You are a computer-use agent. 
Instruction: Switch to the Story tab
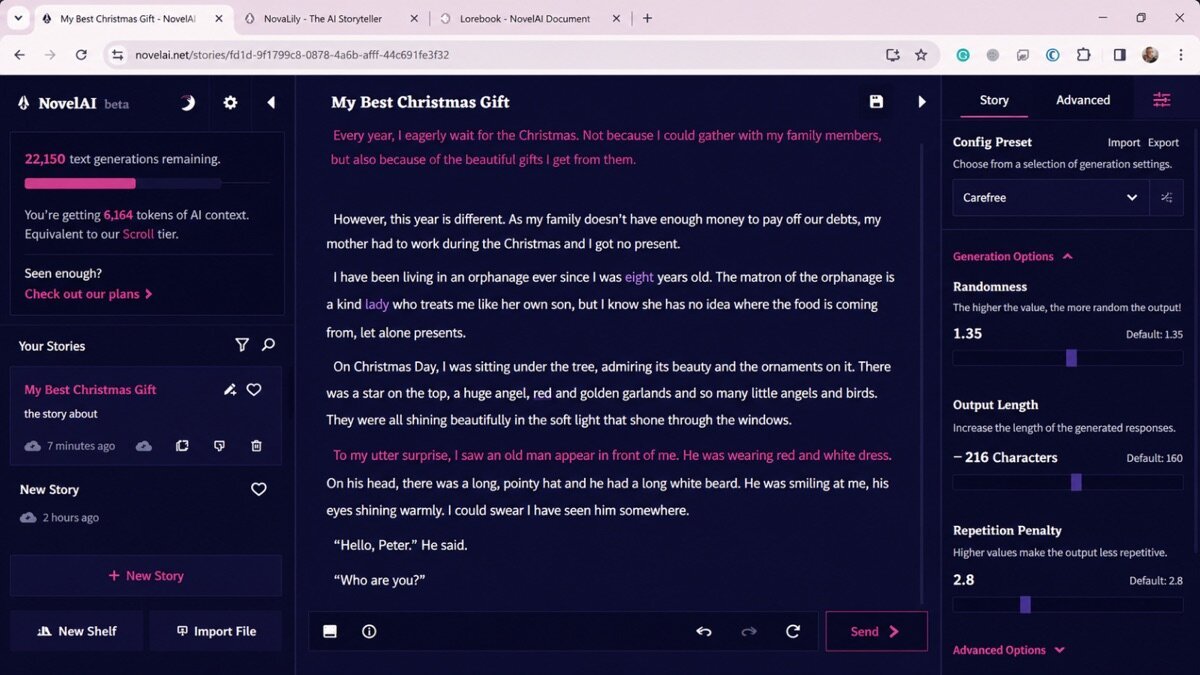pyautogui.click(x=994, y=100)
